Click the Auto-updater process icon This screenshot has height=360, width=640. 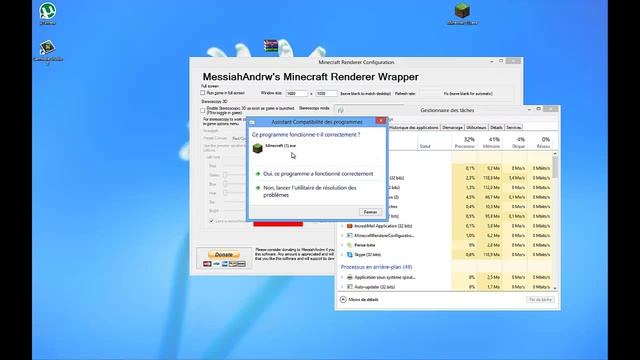pyautogui.click(x=349, y=287)
